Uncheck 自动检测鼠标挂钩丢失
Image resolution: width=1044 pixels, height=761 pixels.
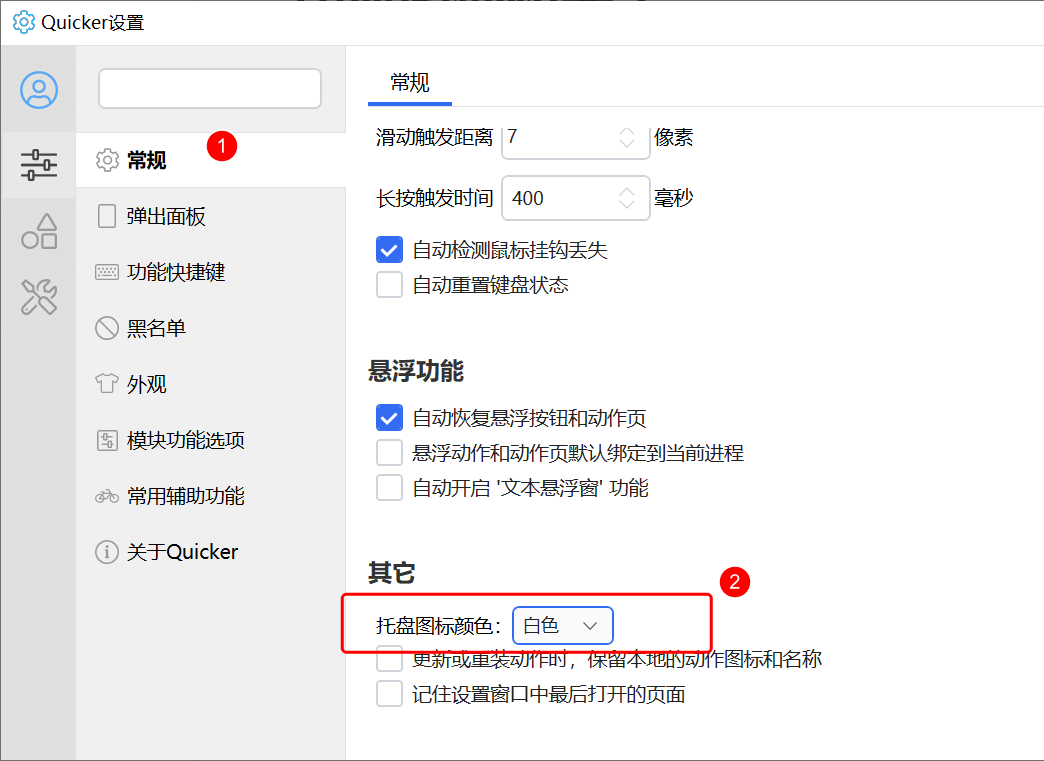(x=389, y=250)
